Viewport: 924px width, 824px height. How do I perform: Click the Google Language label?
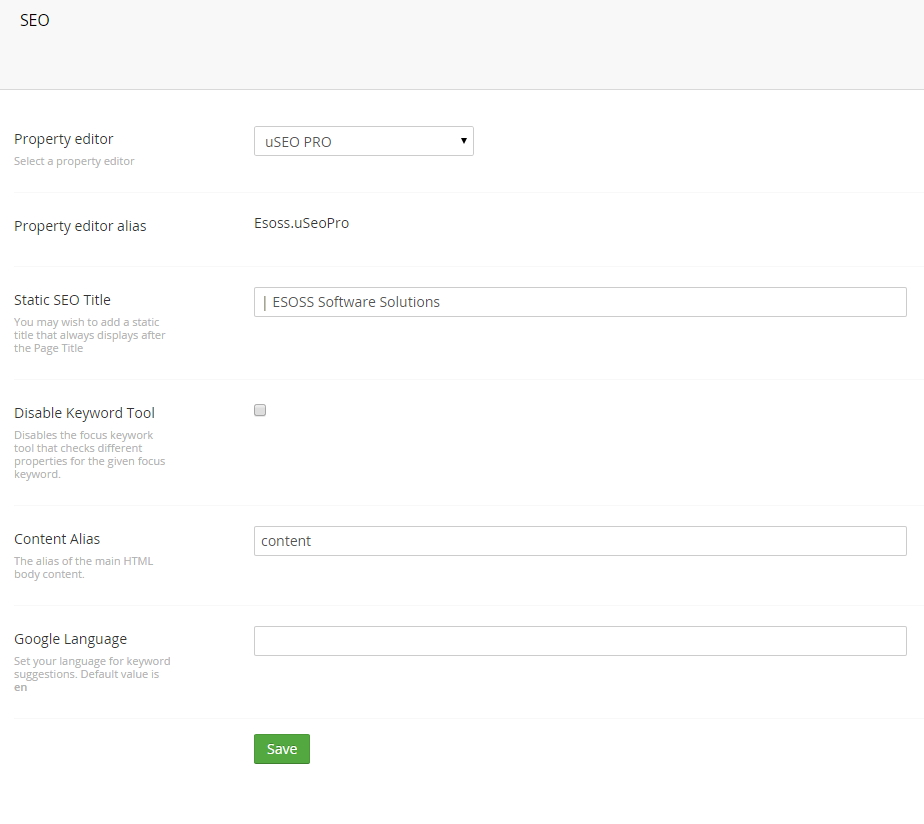pos(71,640)
